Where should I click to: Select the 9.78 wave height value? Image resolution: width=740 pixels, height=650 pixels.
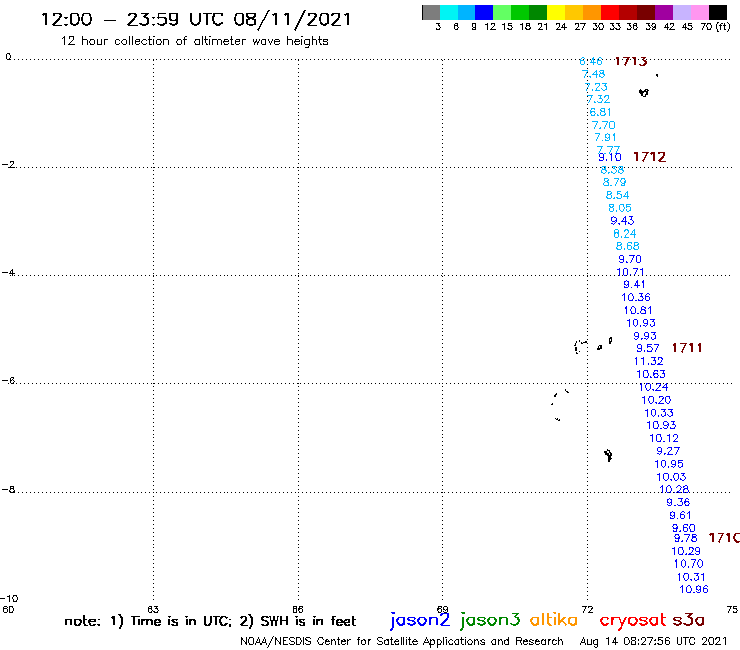pyautogui.click(x=685, y=538)
